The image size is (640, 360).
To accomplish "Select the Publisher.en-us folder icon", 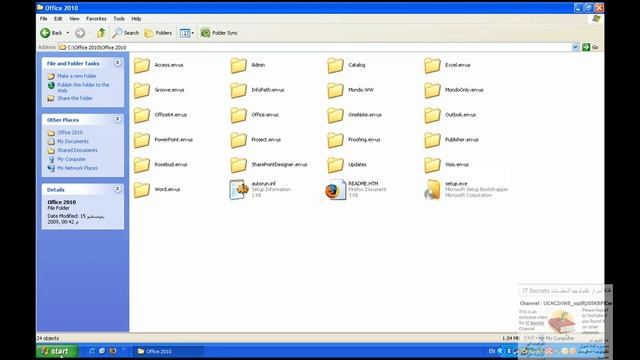I will [x=432, y=140].
